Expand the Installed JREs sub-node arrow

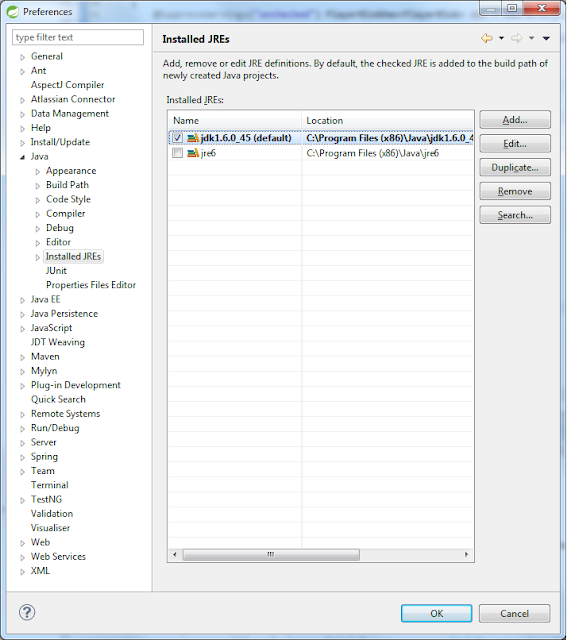pos(38,257)
